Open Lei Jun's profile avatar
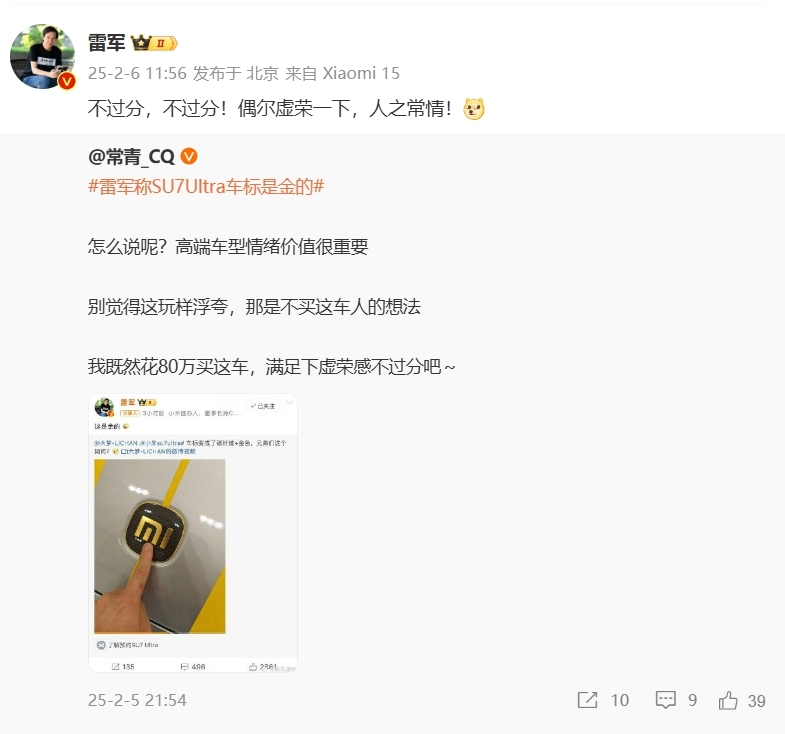 (x=43, y=57)
